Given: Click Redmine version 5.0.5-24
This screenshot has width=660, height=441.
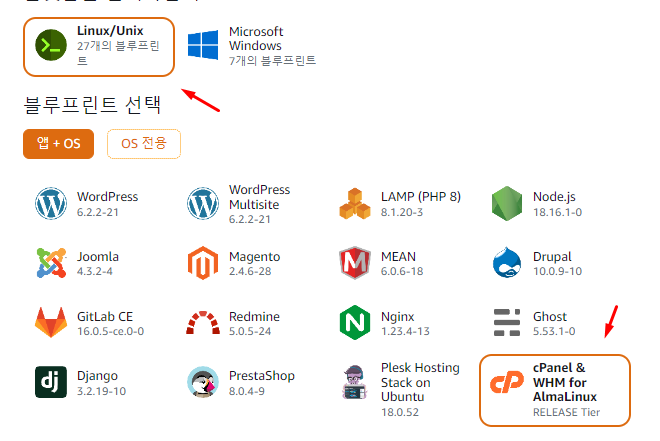Looking at the screenshot, I should pyautogui.click(x=250, y=332).
